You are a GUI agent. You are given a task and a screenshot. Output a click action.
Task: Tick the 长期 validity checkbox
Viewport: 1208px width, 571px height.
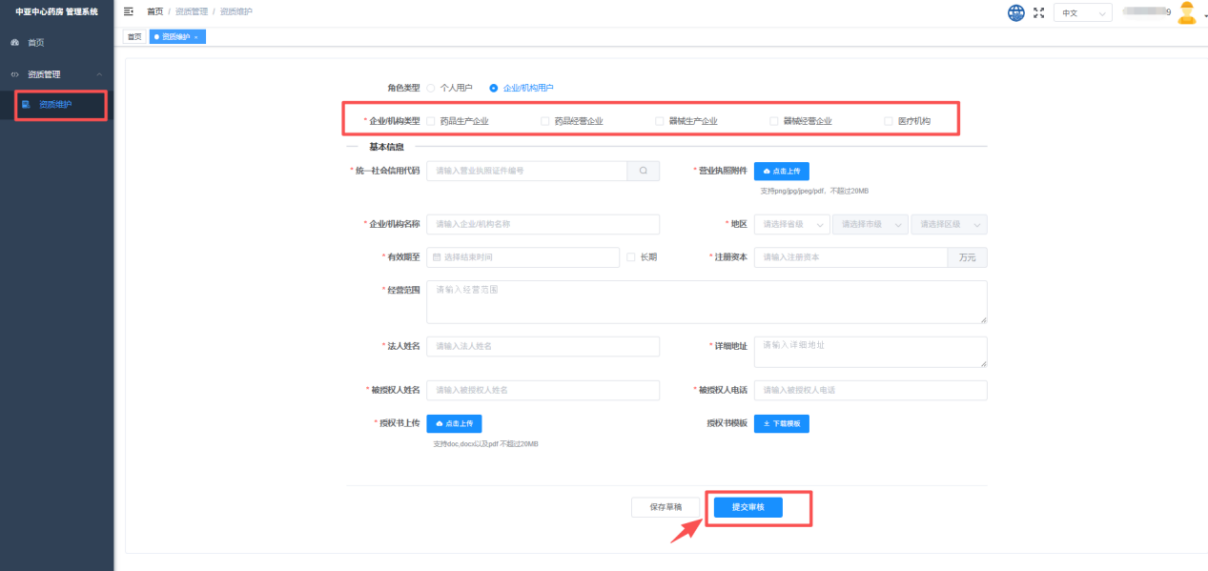click(631, 257)
